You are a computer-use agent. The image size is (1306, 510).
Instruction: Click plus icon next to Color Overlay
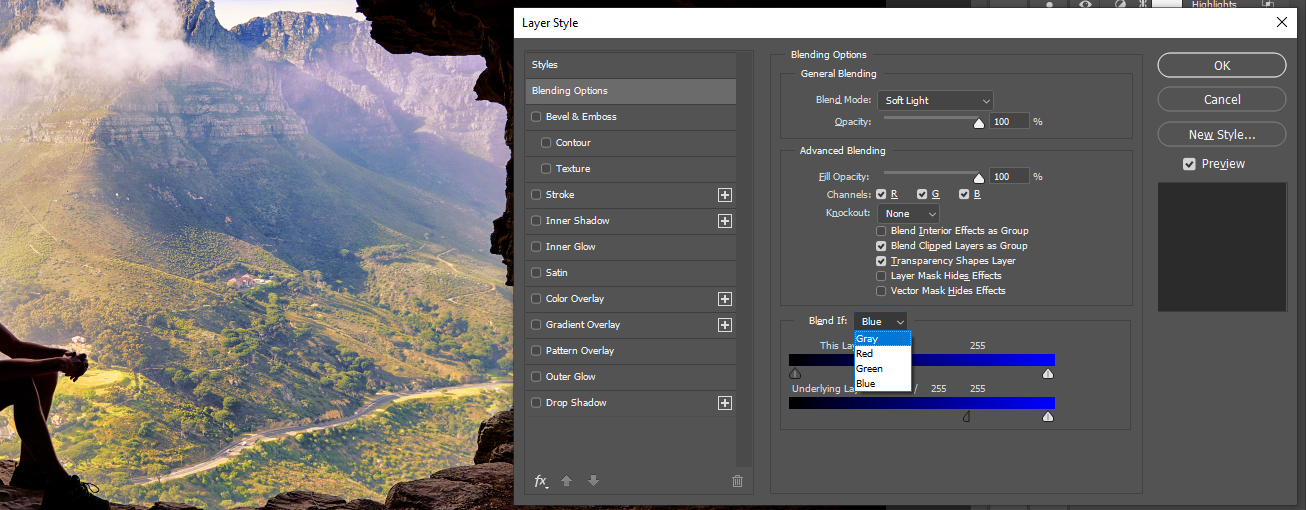coord(725,299)
